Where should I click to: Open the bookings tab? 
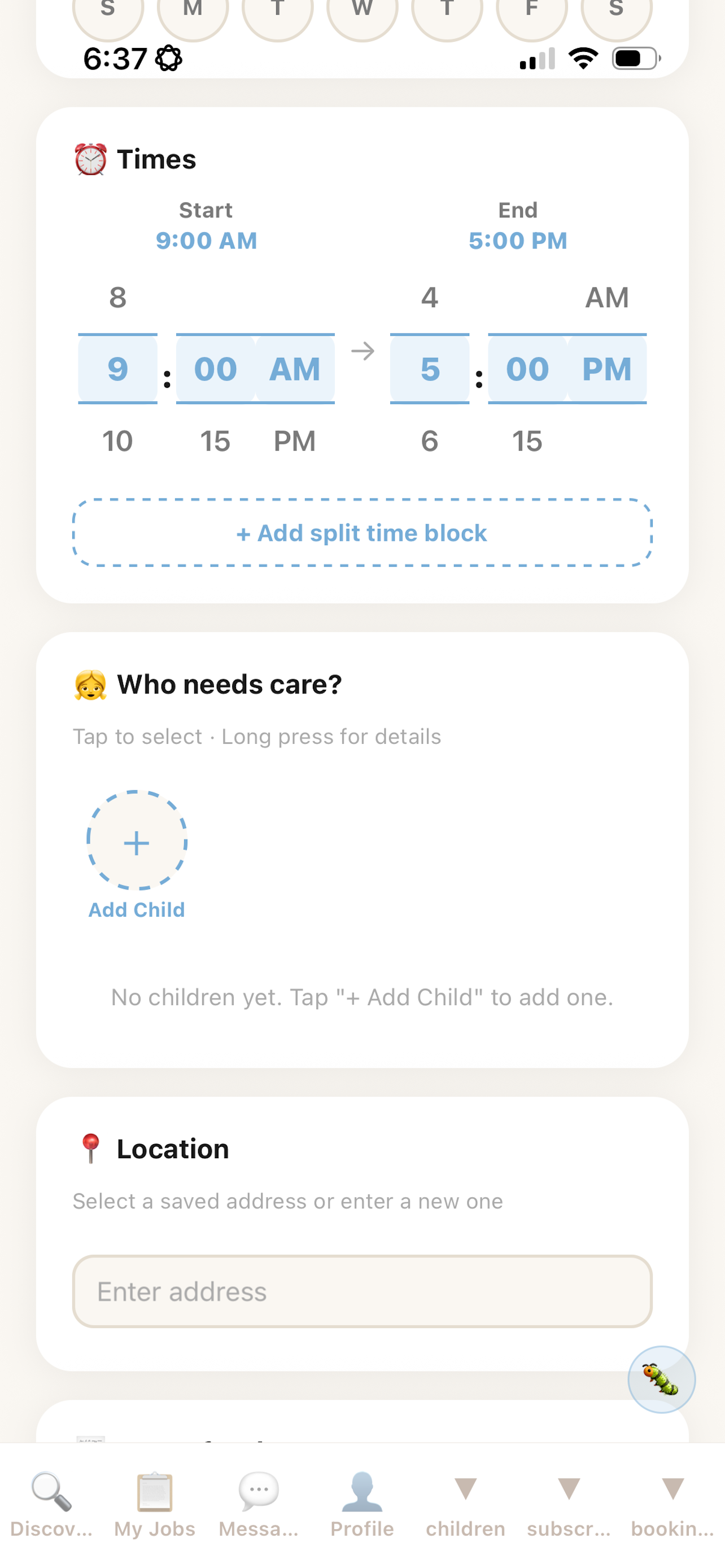click(x=672, y=1503)
